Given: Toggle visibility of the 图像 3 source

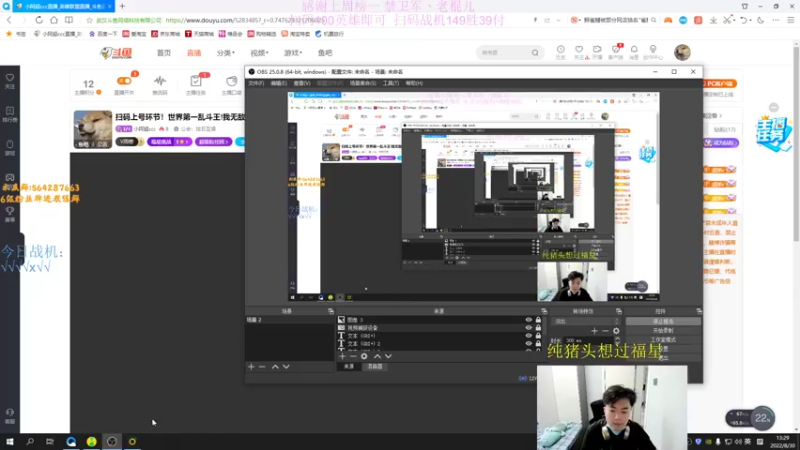Looking at the screenshot, I should (529, 320).
